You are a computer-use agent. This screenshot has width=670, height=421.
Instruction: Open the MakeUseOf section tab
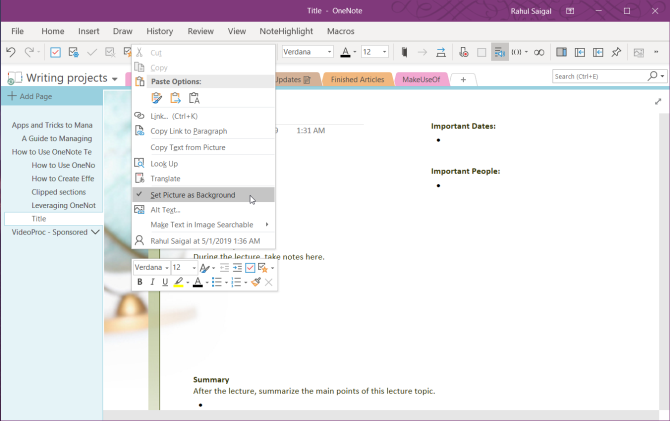point(421,79)
